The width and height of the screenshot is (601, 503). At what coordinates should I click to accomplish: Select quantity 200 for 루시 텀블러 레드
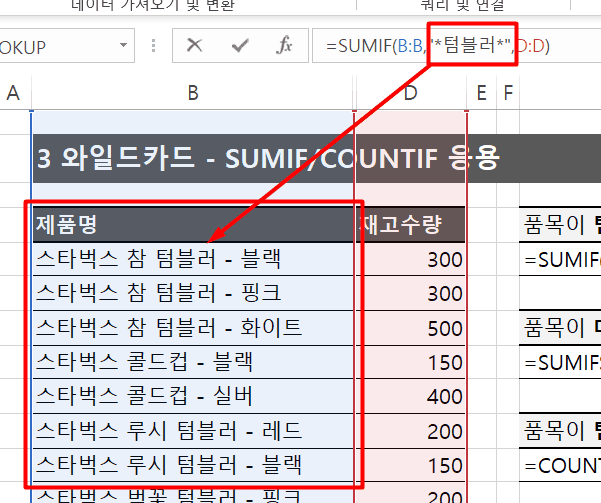tap(411, 431)
